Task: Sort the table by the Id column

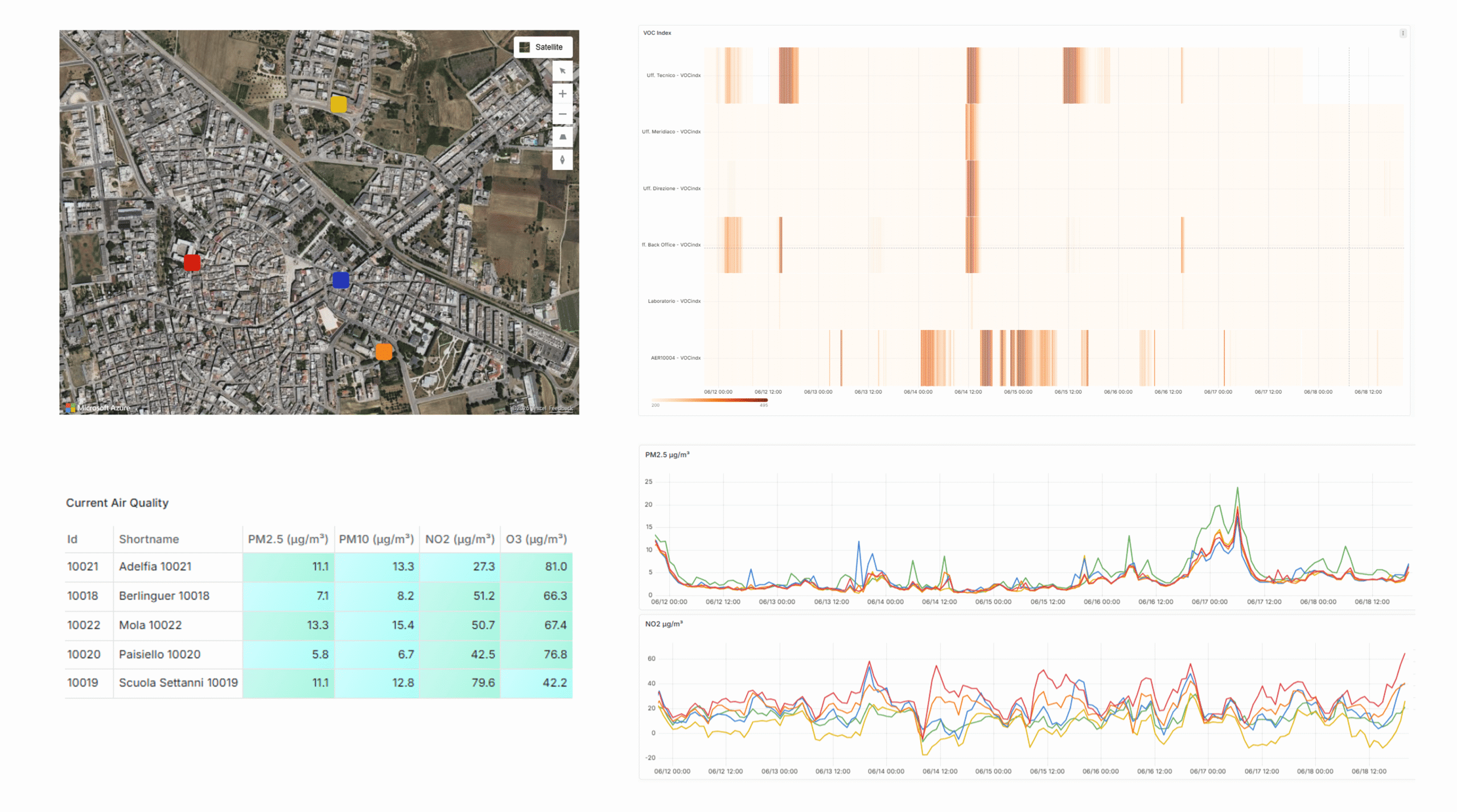Action: click(x=72, y=539)
